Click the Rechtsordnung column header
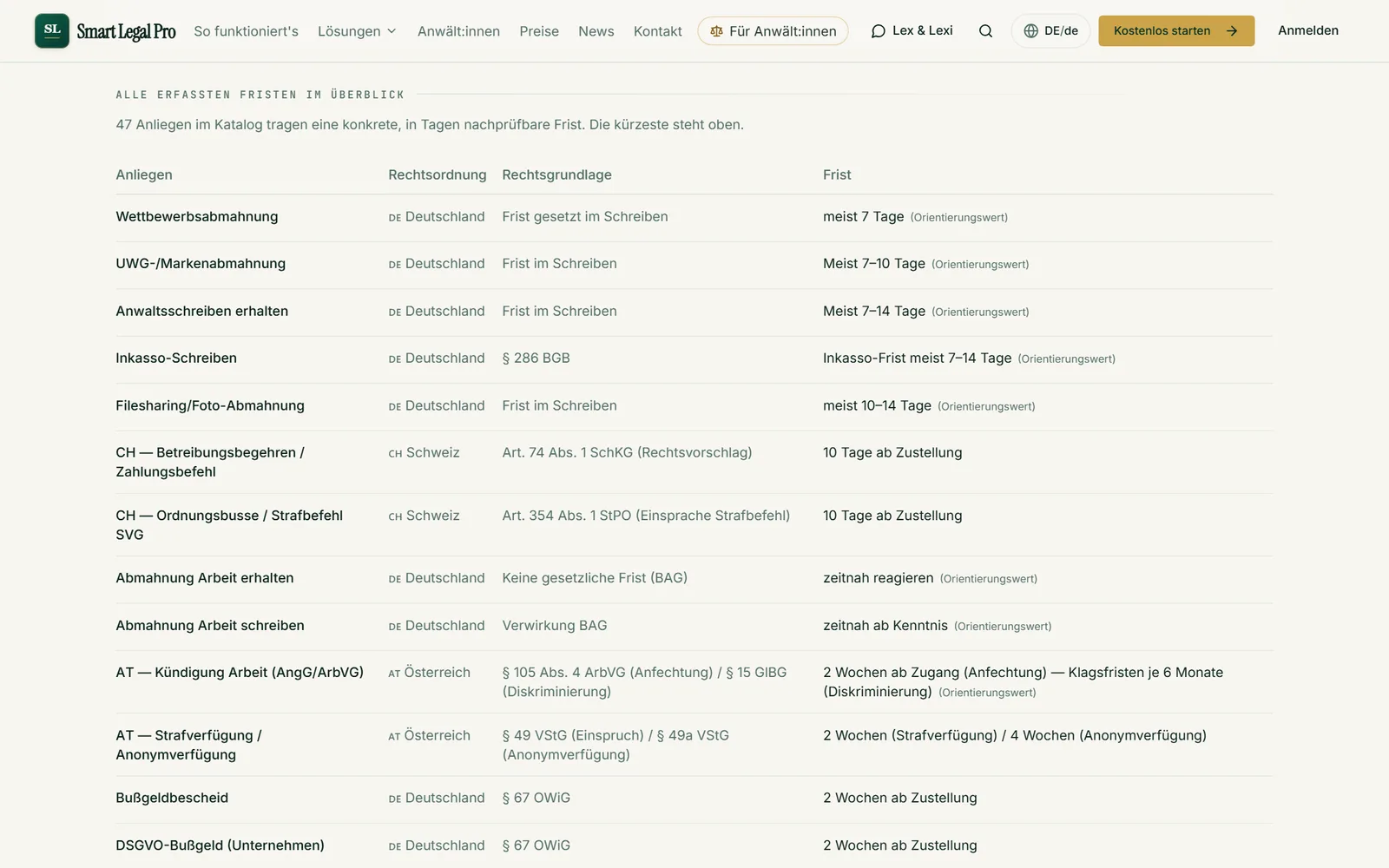1389x868 pixels. click(x=438, y=174)
